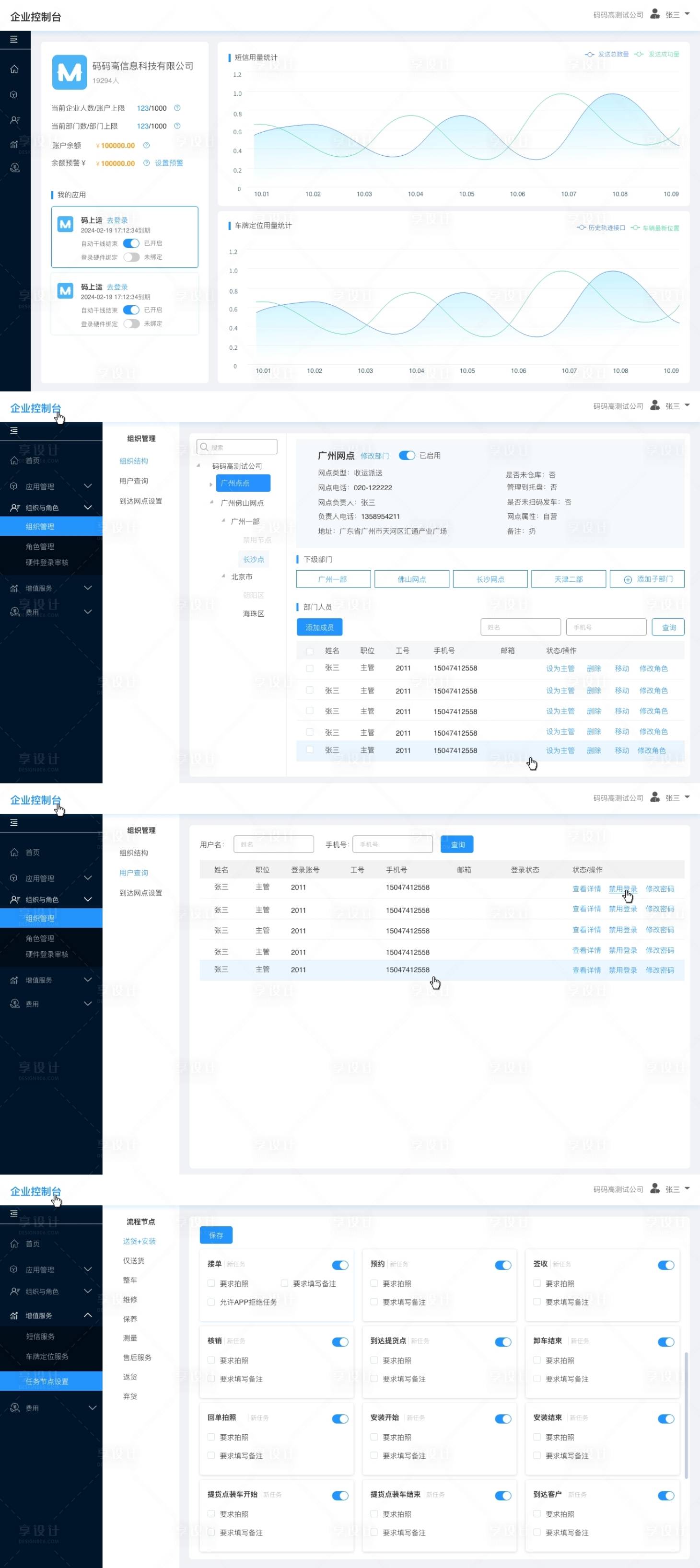The width and height of the screenshot is (700, 1568).
Task: Toggle 登录硬件绑定 switch in the highlighted 码上运 card
Action: click(x=131, y=257)
